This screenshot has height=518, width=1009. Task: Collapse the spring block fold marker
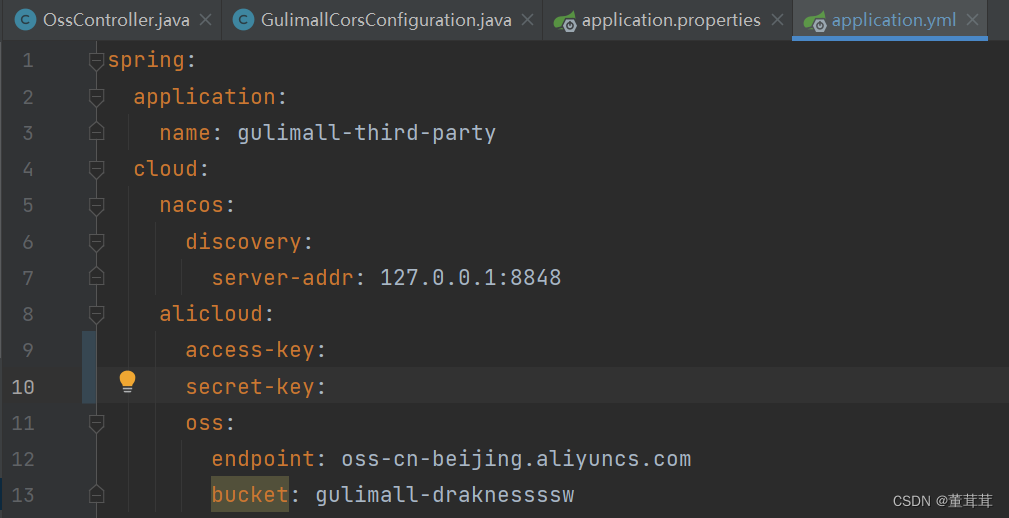tap(96, 61)
